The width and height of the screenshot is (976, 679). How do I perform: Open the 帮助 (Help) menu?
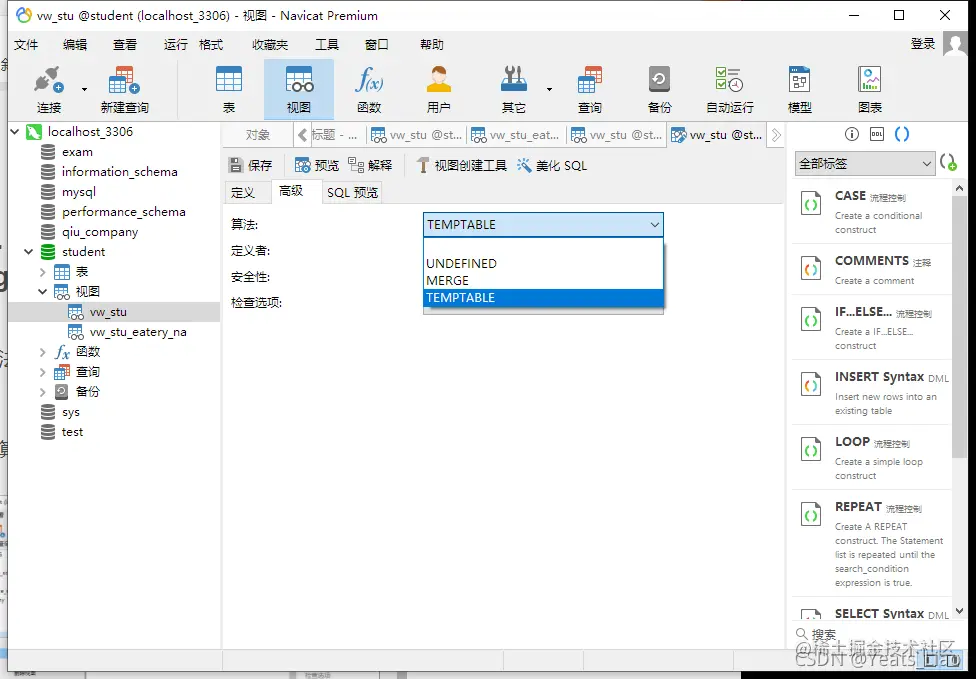[x=431, y=44]
